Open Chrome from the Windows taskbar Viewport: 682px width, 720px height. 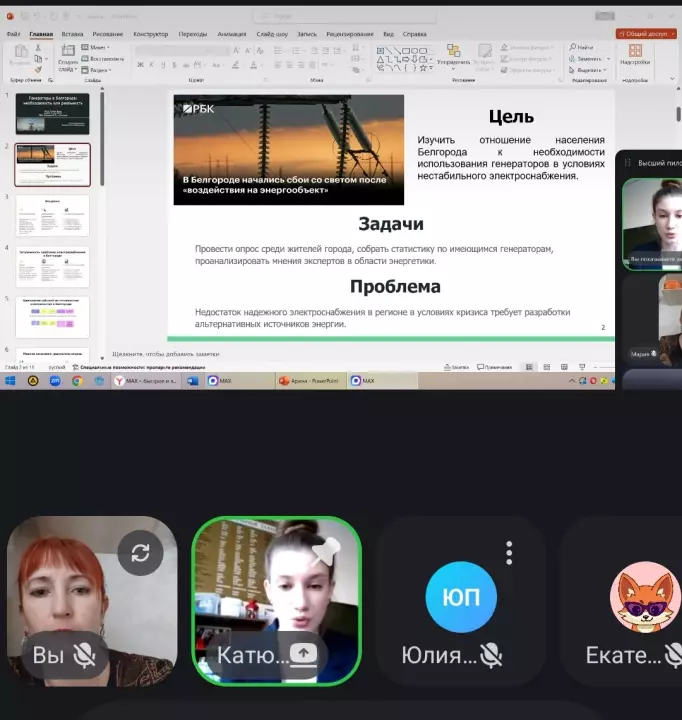coord(77,381)
